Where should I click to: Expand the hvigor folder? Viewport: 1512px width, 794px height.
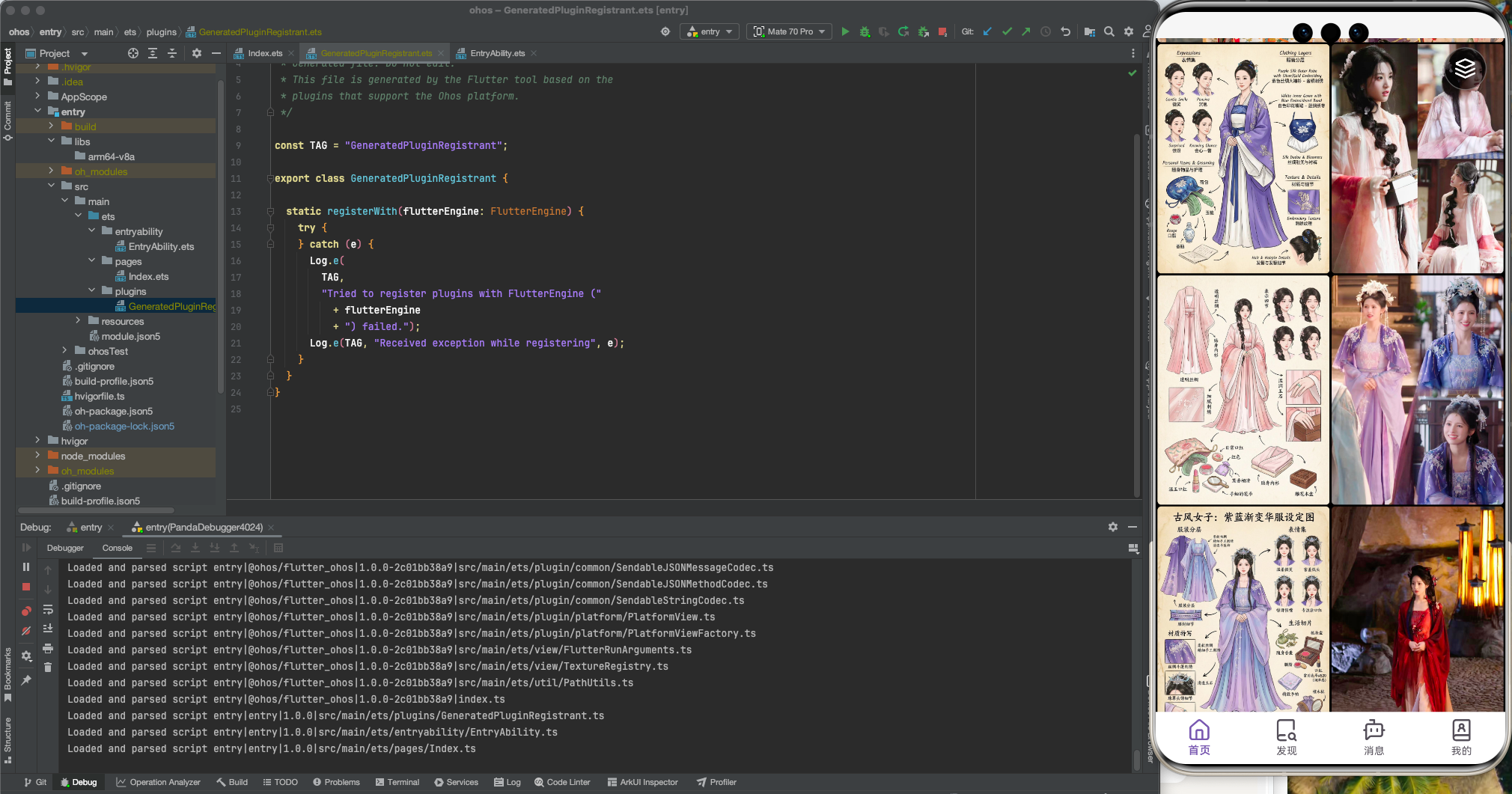37,441
